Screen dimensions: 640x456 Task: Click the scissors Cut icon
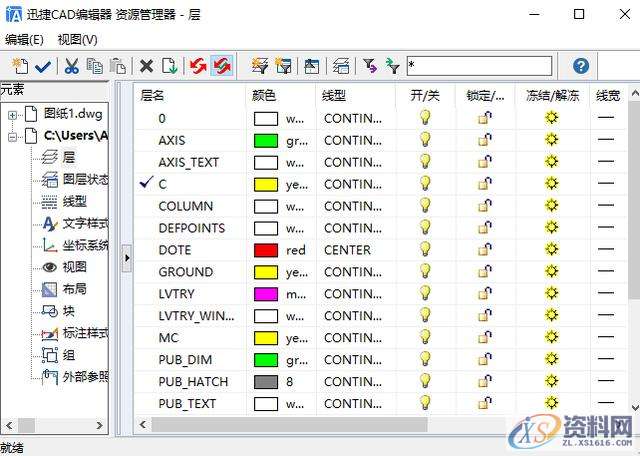pyautogui.click(x=71, y=66)
